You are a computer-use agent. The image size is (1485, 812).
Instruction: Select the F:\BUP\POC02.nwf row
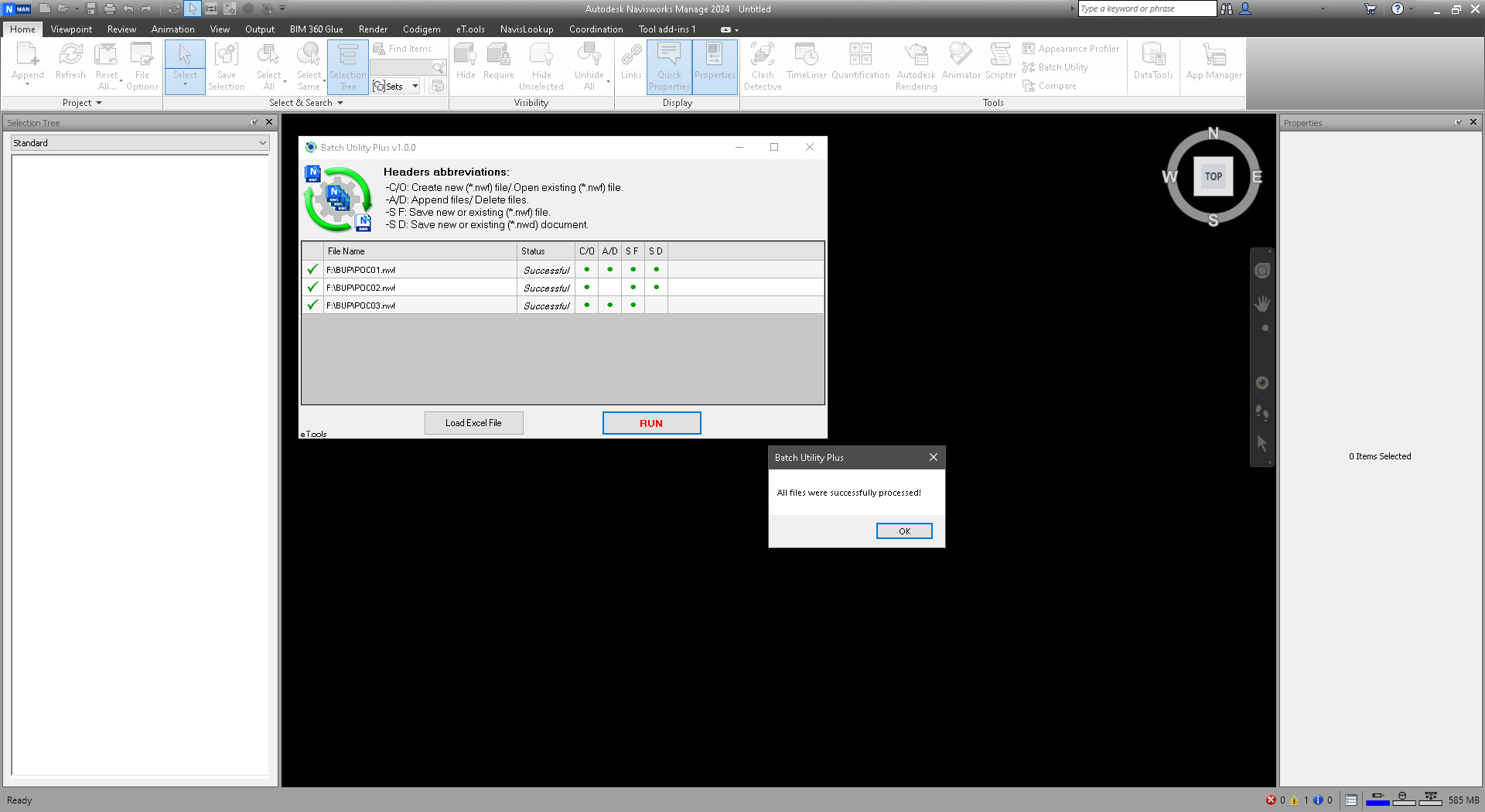click(562, 288)
